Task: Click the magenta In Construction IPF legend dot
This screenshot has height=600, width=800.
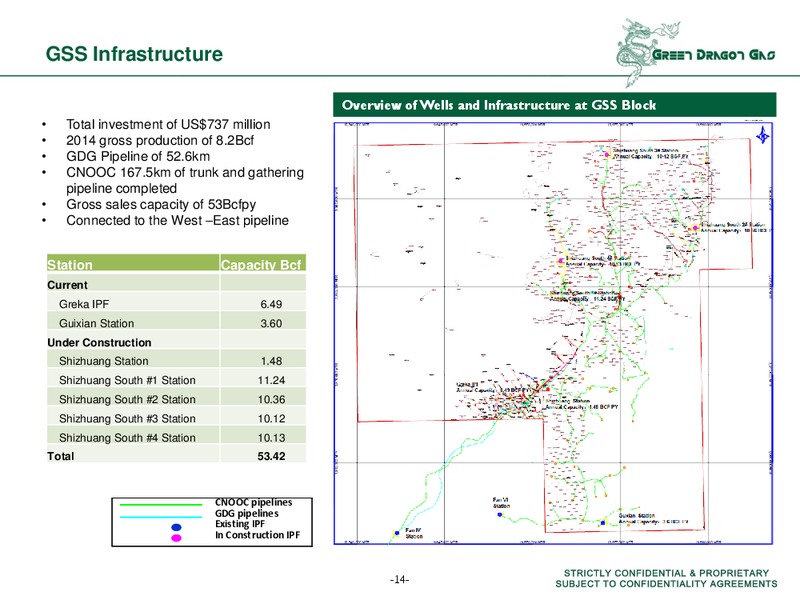Action: [x=176, y=538]
